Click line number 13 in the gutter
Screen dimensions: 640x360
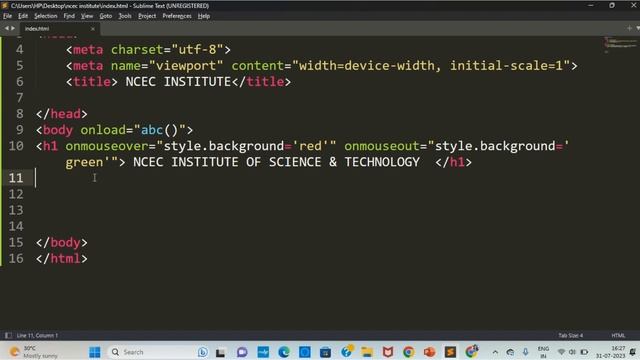(16, 210)
